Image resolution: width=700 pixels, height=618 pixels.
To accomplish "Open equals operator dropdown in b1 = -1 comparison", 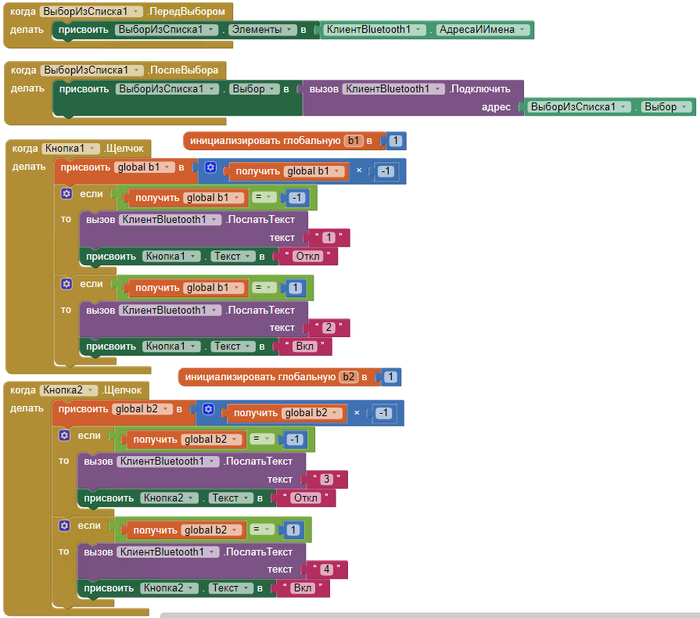I will [x=264, y=197].
